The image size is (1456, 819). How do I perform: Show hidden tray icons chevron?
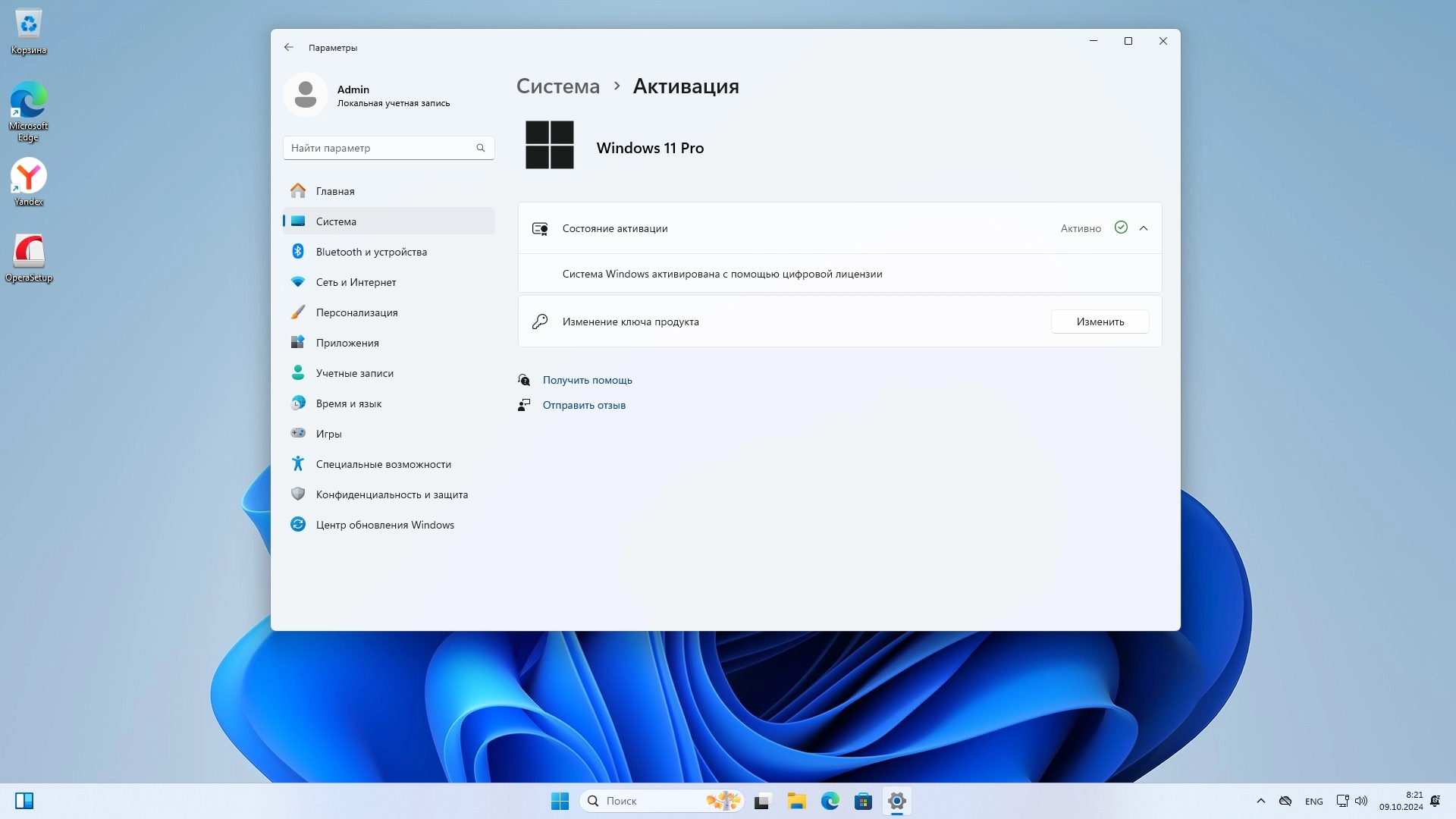click(1260, 801)
